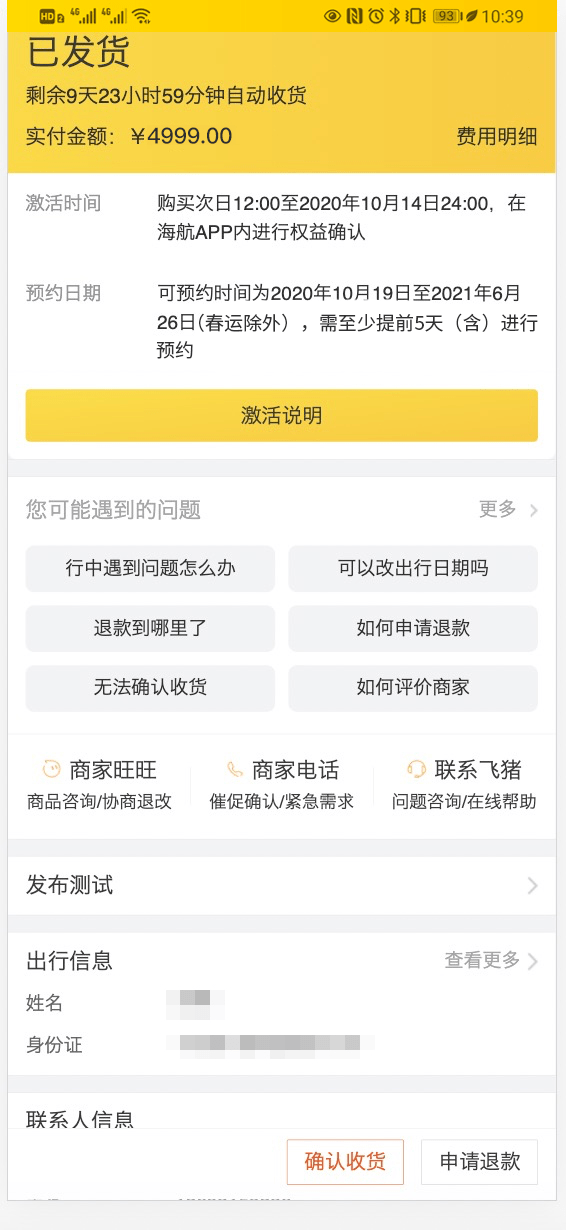Tap 确认收货 to confirm receipt
566x1230 pixels.
pyautogui.click(x=345, y=1162)
